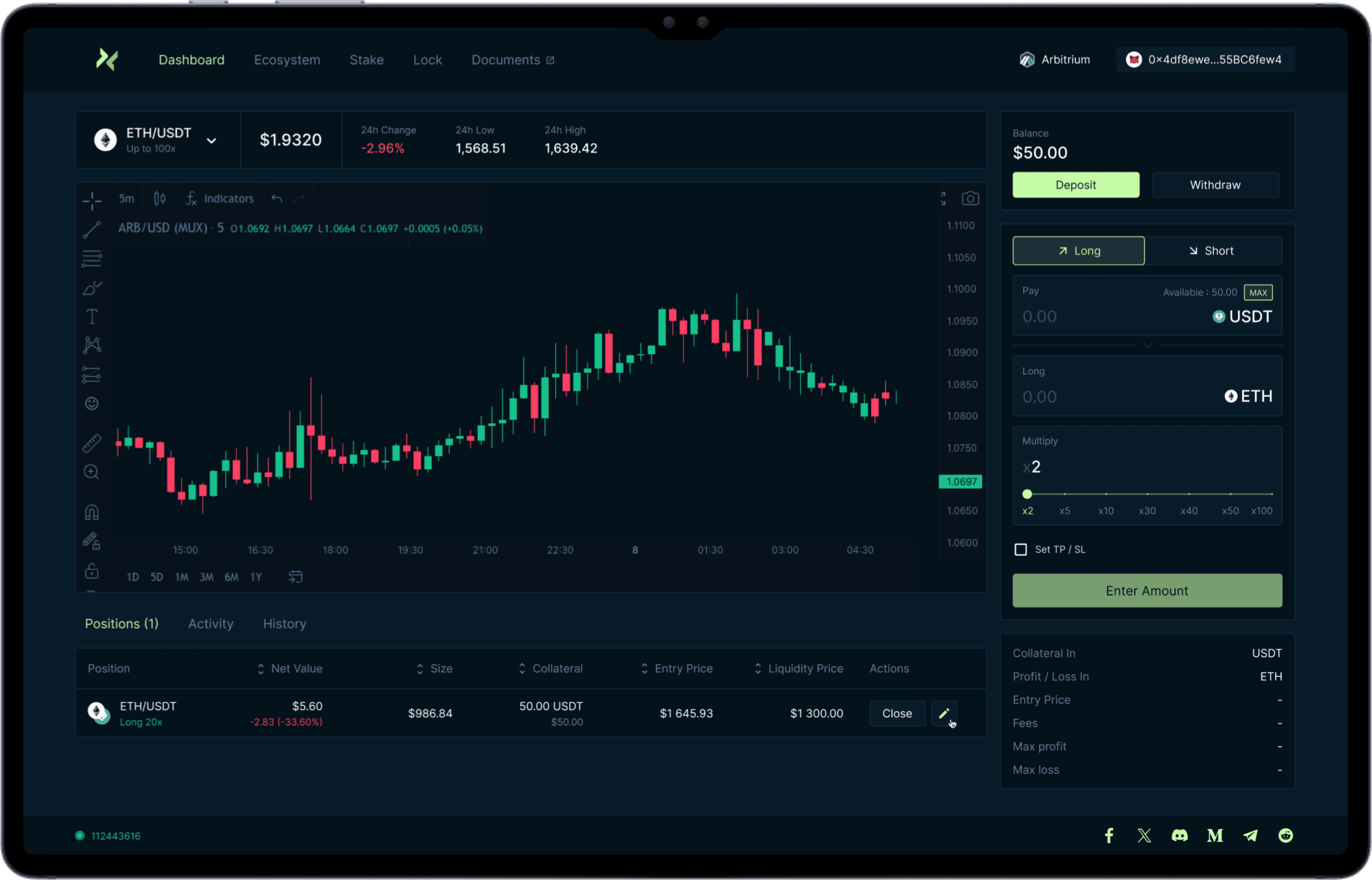The width and height of the screenshot is (1372, 880).
Task: Select the Long order side
Action: 1079,251
